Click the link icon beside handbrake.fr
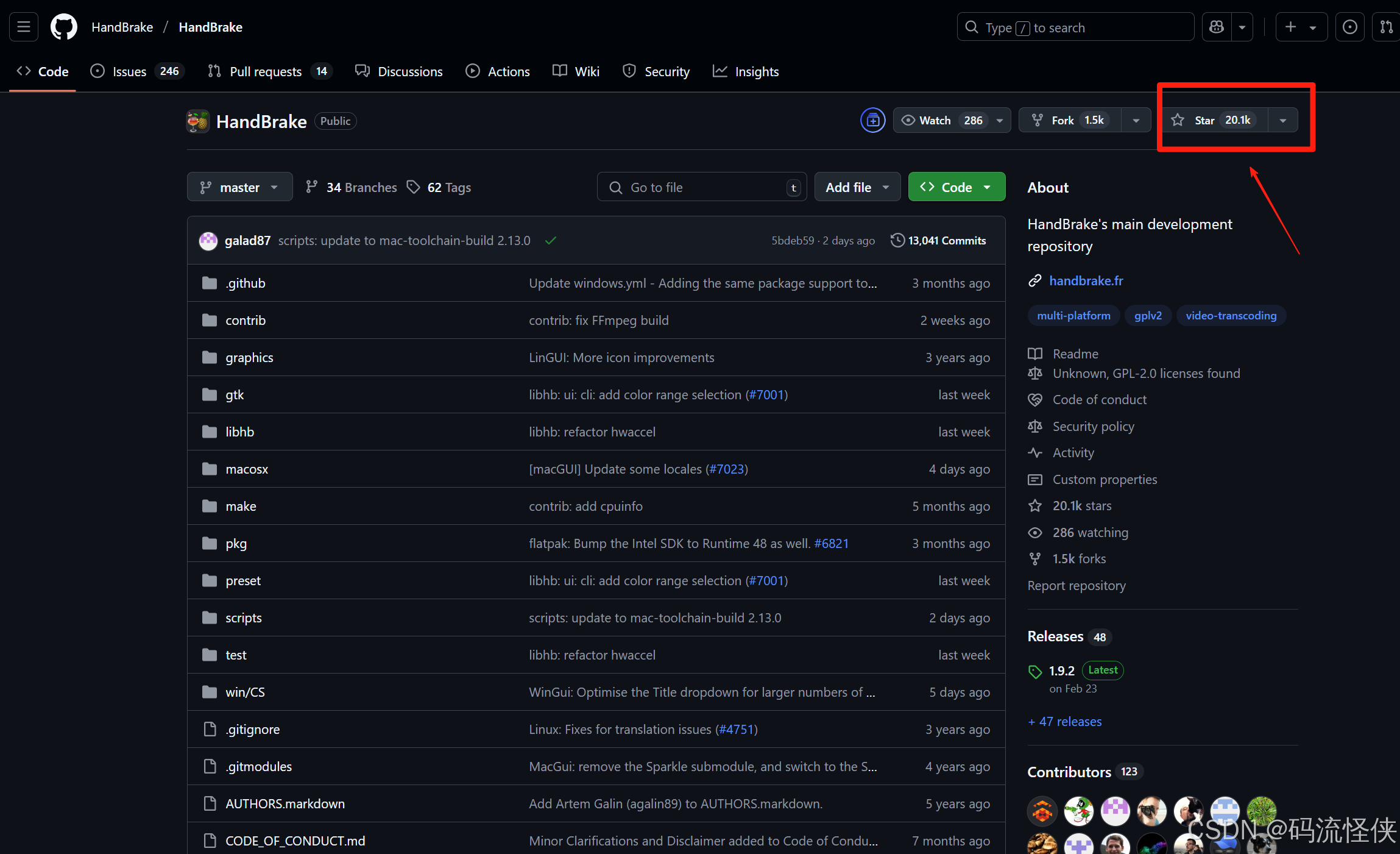Viewport: 1400px width, 854px height. 1035,280
